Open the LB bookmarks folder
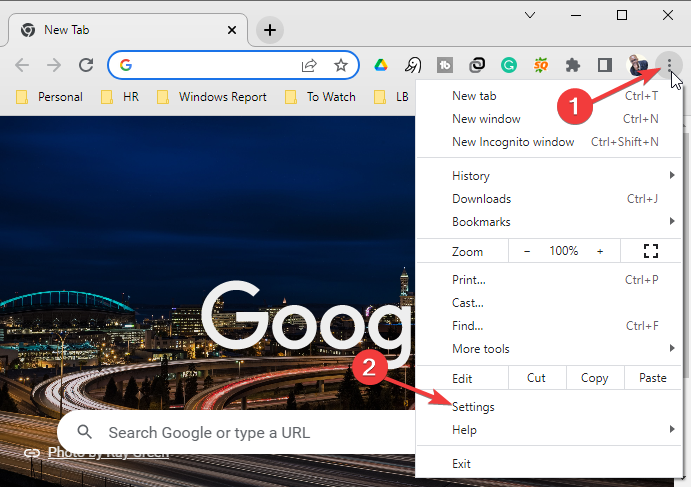This screenshot has height=487, width=691. 391,97
